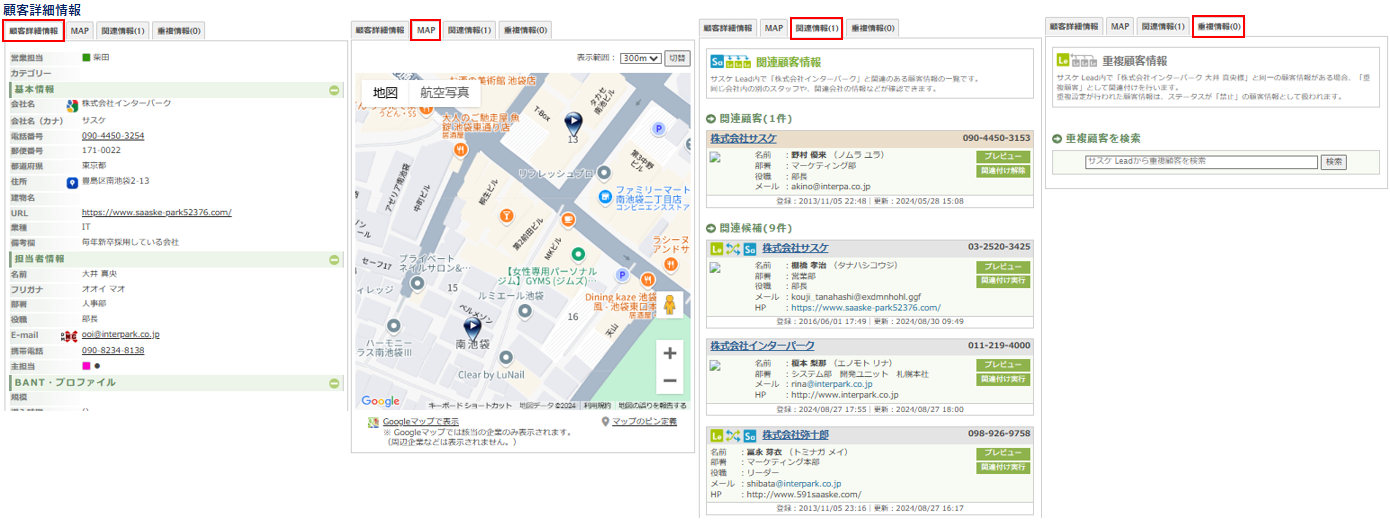Zoom out the map with minus button
Viewport: 1390px width, 525px height.
[670, 381]
